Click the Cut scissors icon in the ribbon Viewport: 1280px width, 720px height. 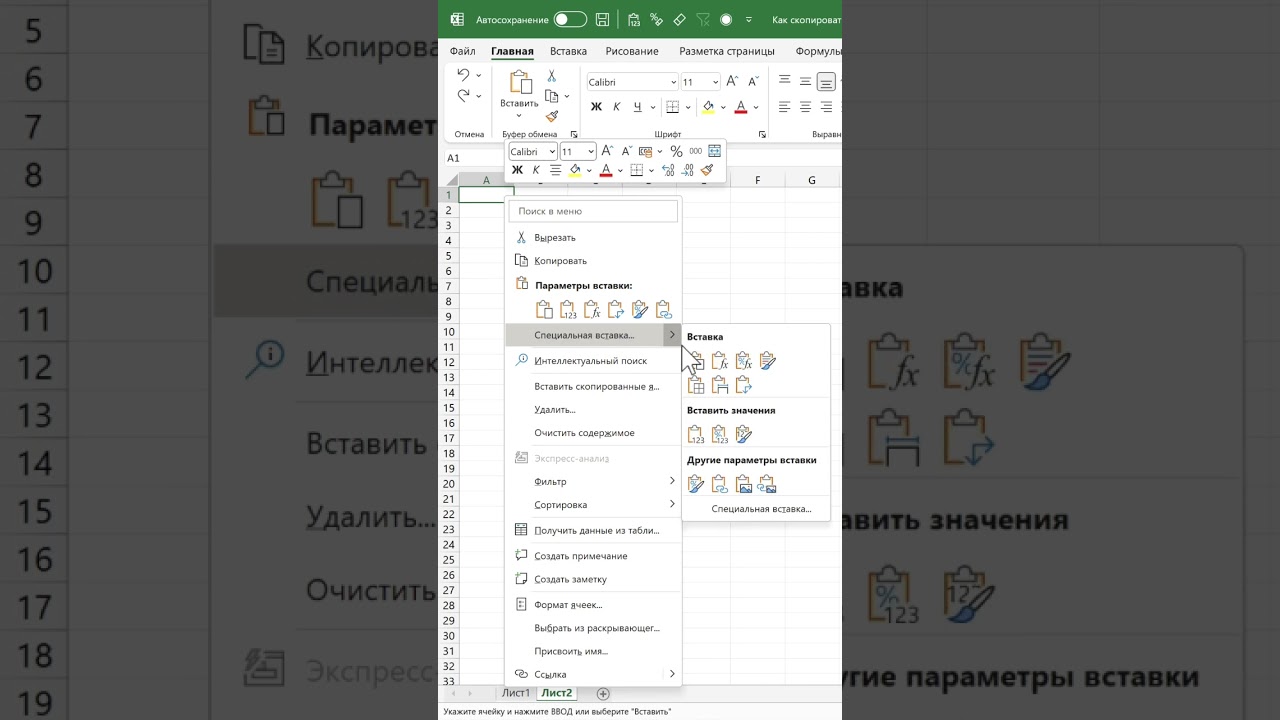click(x=551, y=76)
